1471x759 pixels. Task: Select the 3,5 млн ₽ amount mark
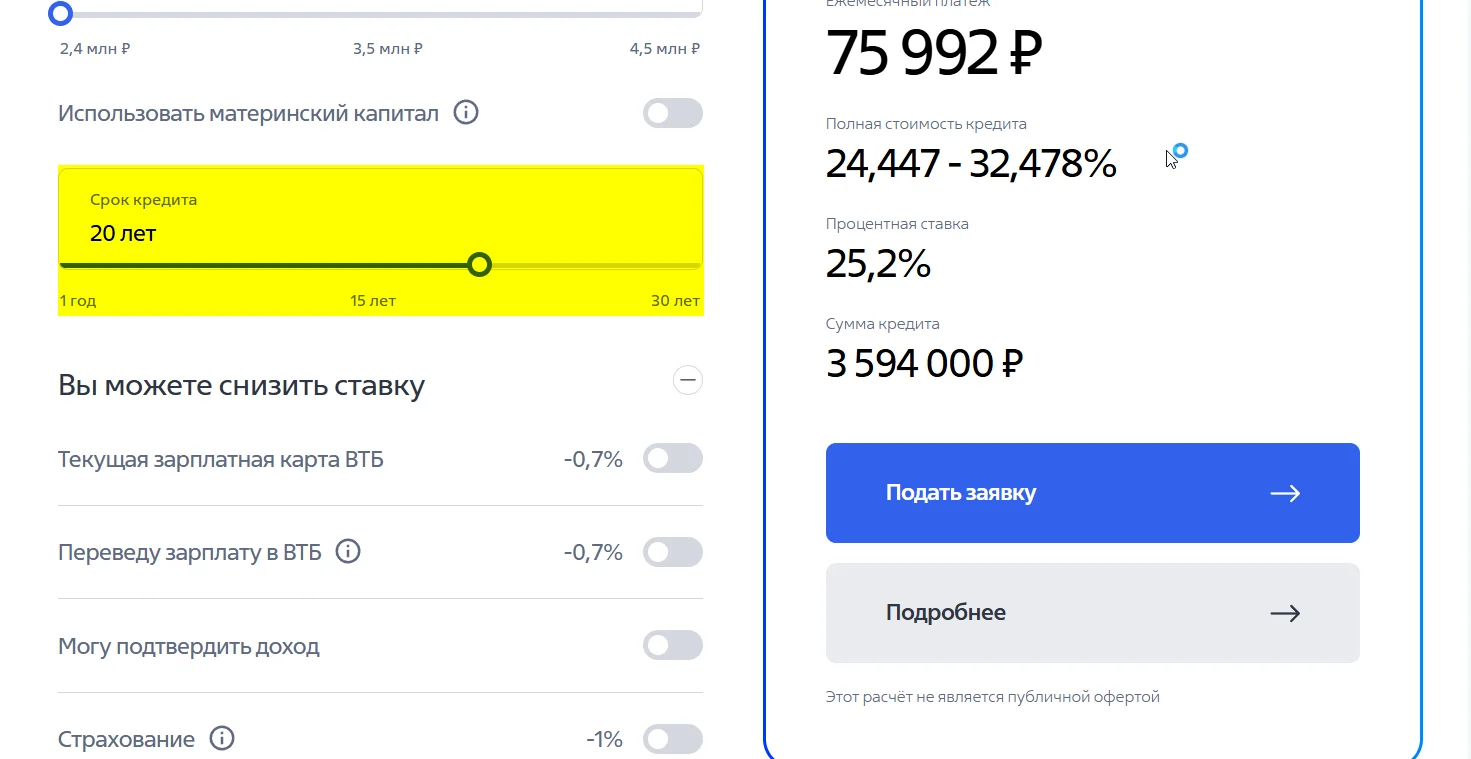tap(387, 49)
